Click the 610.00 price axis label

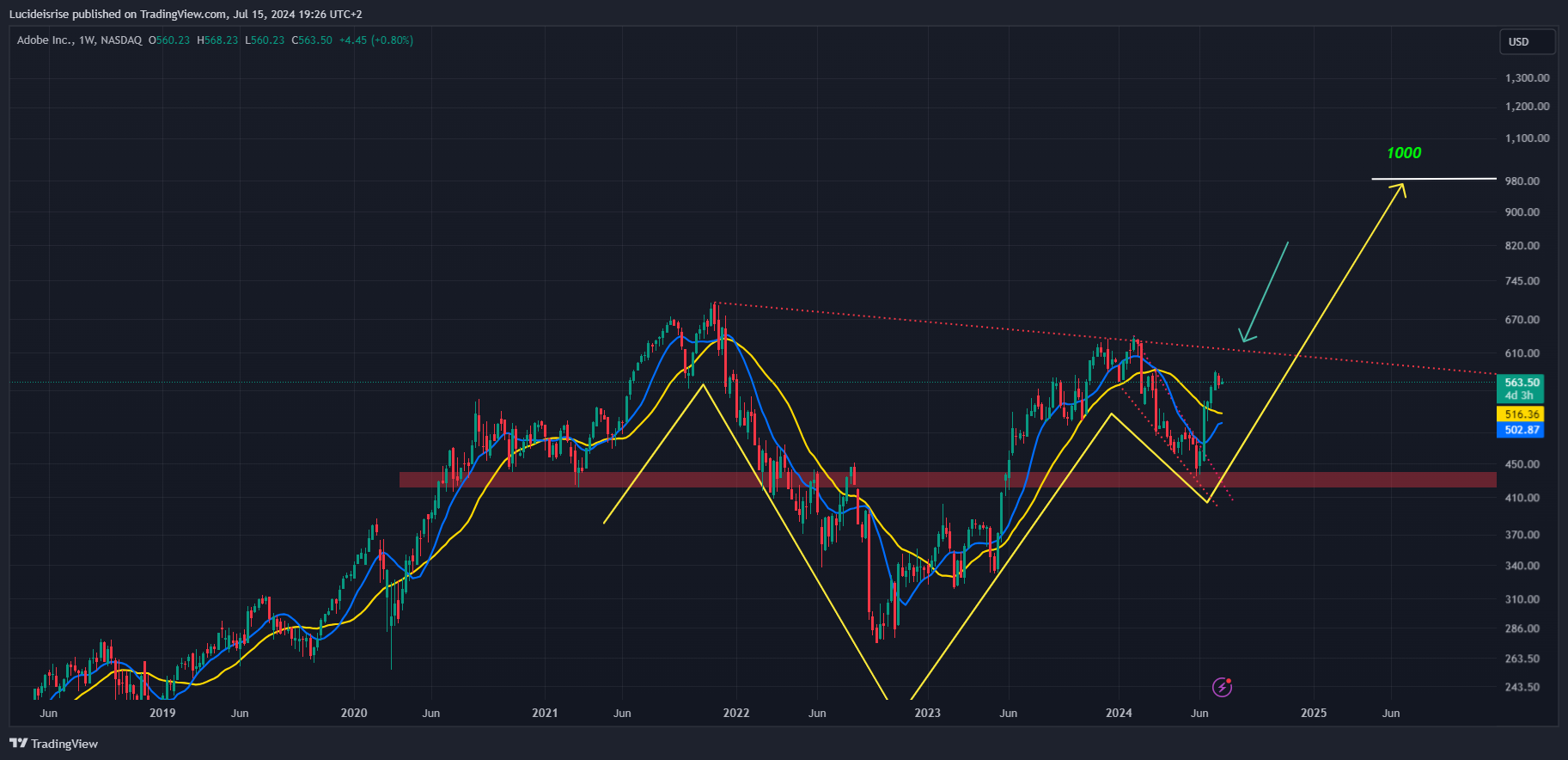tap(1522, 353)
